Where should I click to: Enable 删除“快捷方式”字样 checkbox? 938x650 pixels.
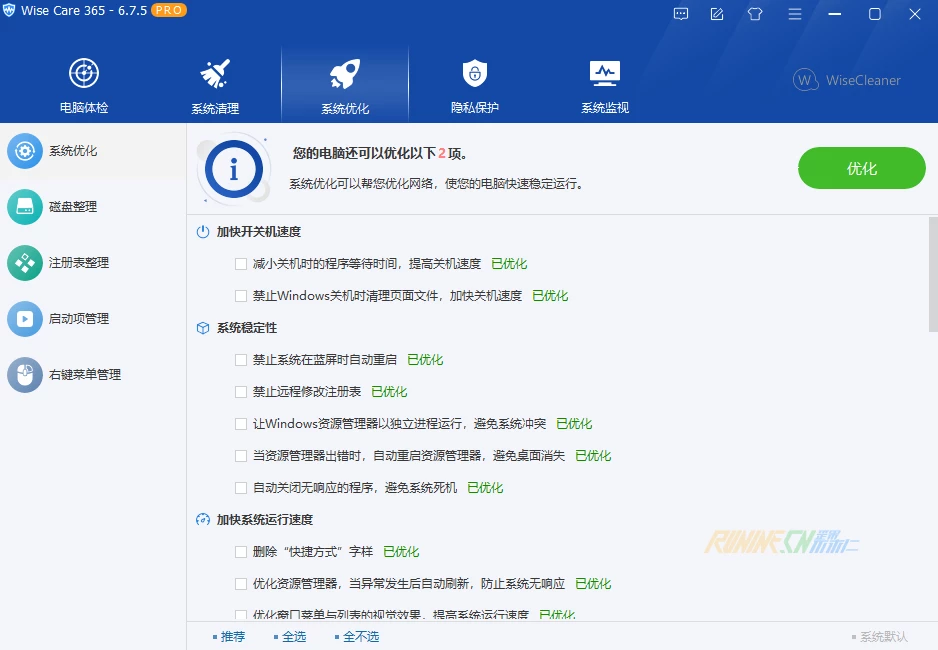(x=240, y=552)
